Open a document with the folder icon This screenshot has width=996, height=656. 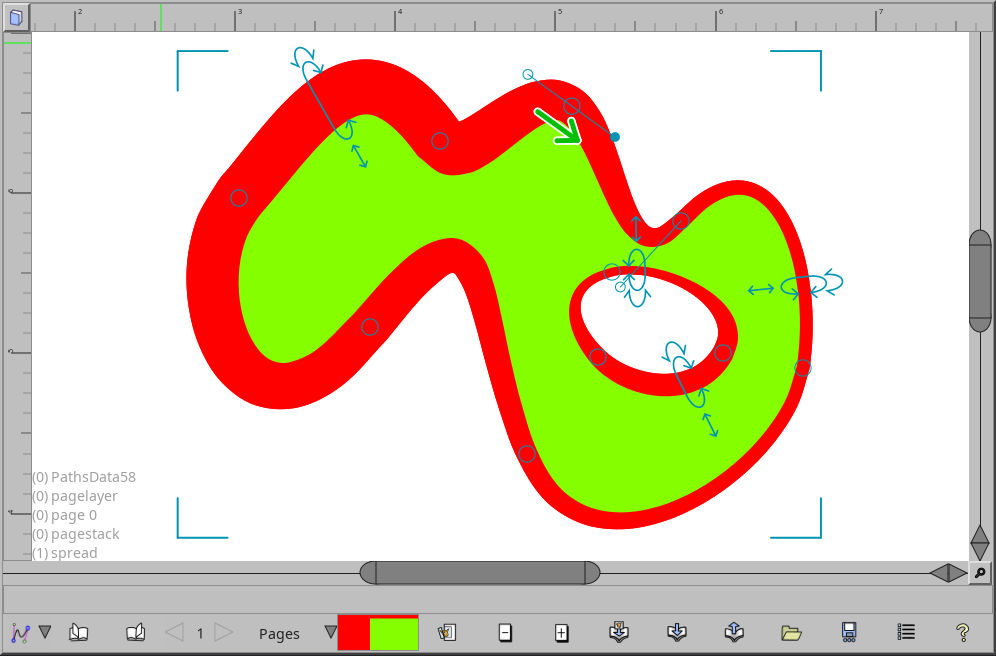(x=791, y=632)
